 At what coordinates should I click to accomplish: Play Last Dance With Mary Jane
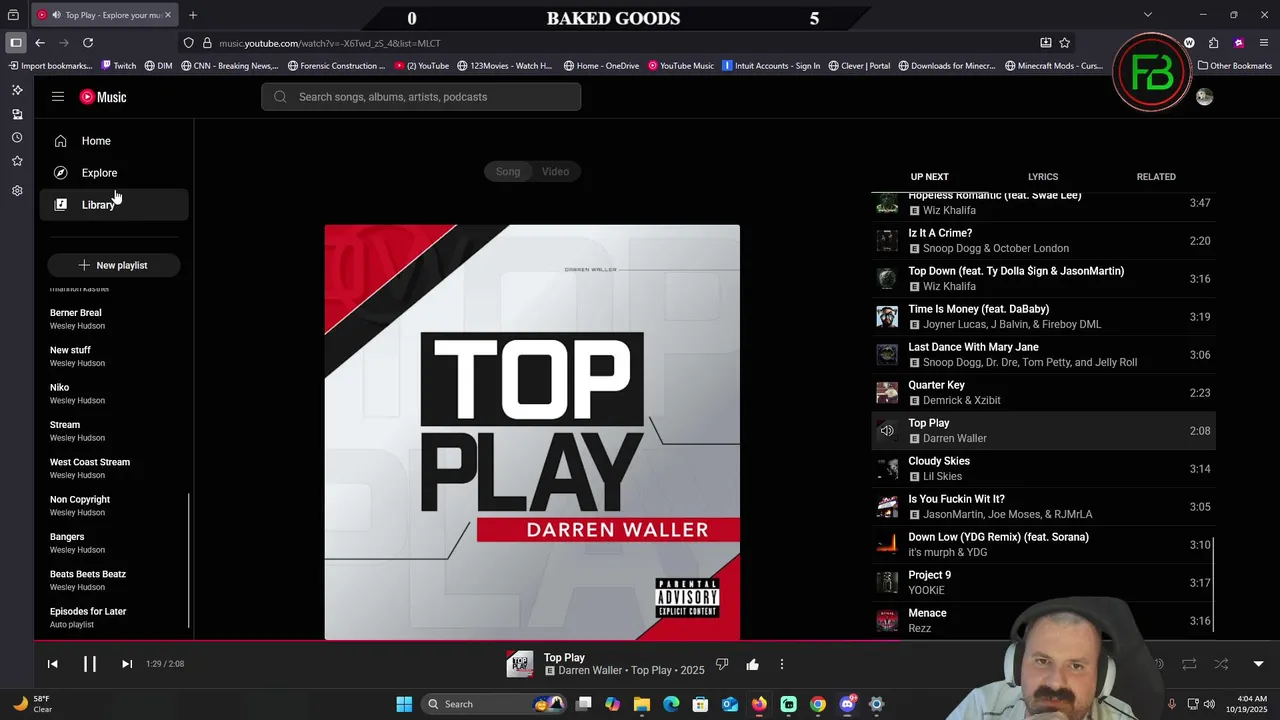[x=1044, y=355]
